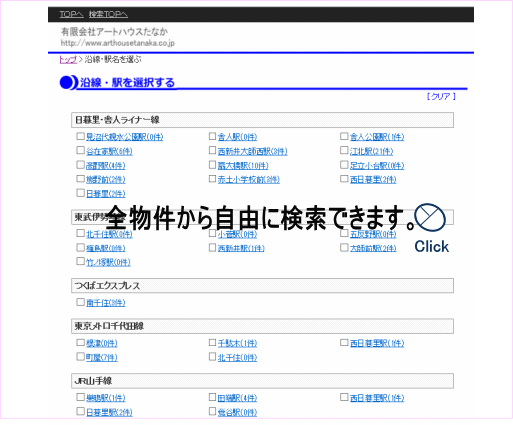Click the つくばエクスプレス section header
Screen dimensions: 513x425
click(262, 286)
